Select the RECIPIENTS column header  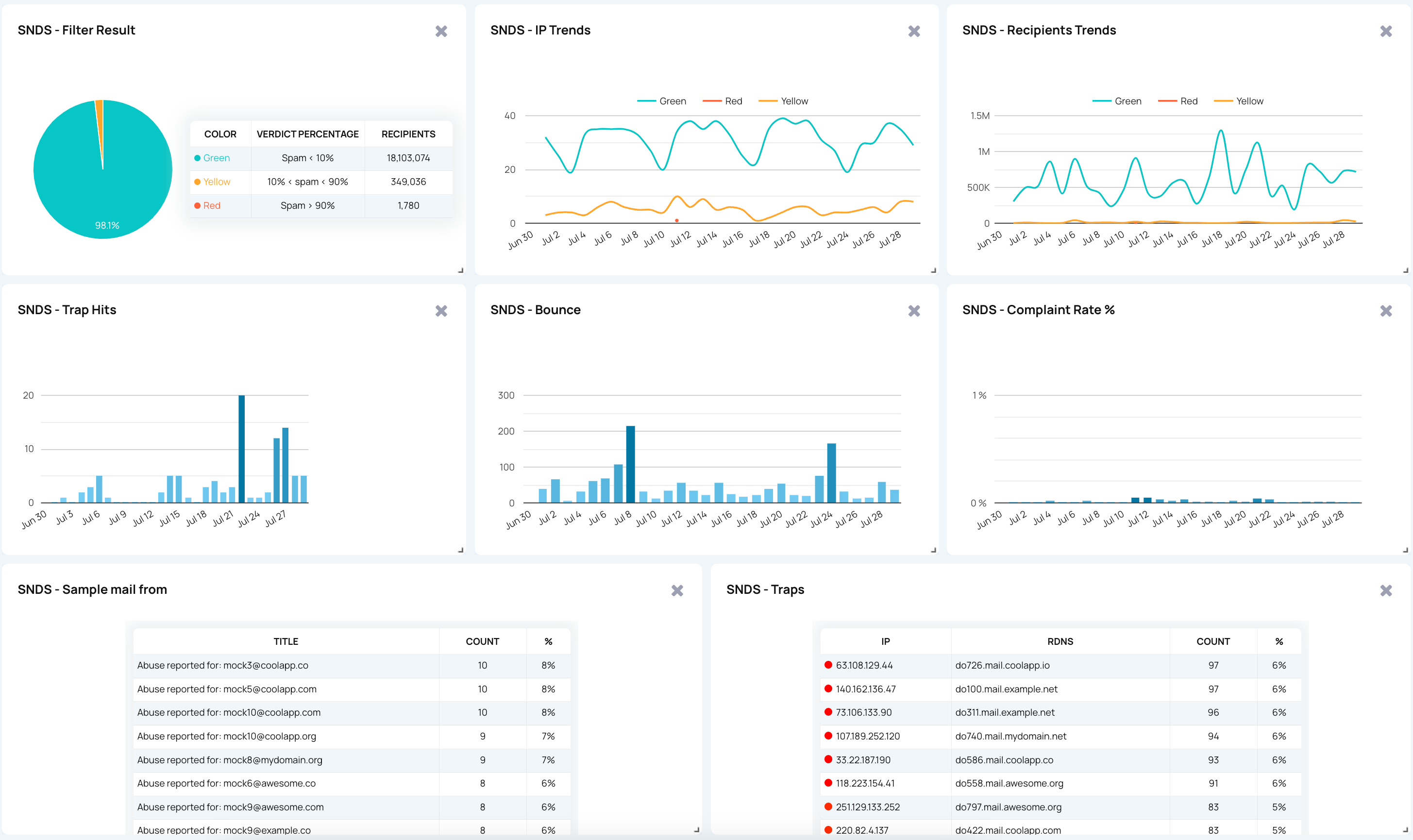[x=408, y=134]
